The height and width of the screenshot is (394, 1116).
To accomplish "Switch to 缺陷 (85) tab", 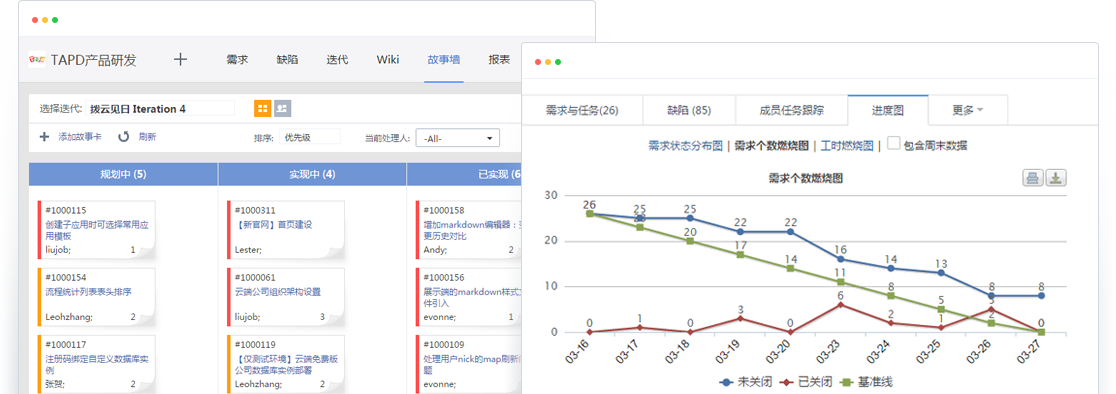I will click(x=689, y=110).
